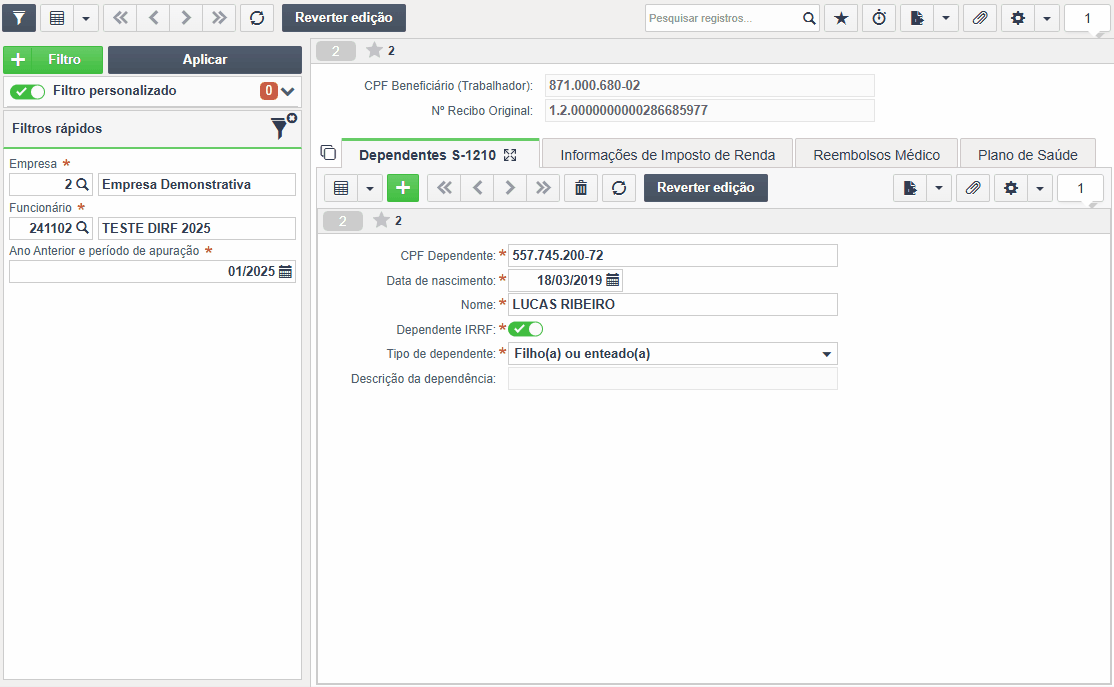Click Reverter edição in Dependentes toolbar

[x=705, y=188]
